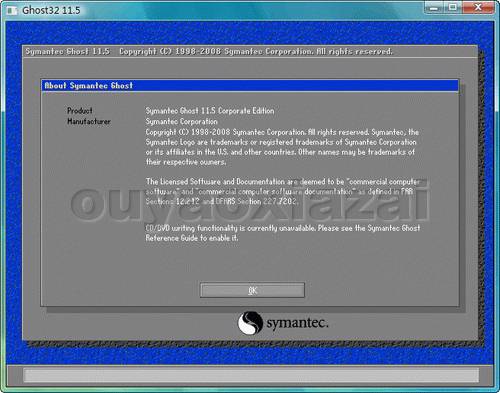The height and width of the screenshot is (393, 500).
Task: Click the 'Ghost32 11.5' window title text
Action: click(x=51, y=10)
